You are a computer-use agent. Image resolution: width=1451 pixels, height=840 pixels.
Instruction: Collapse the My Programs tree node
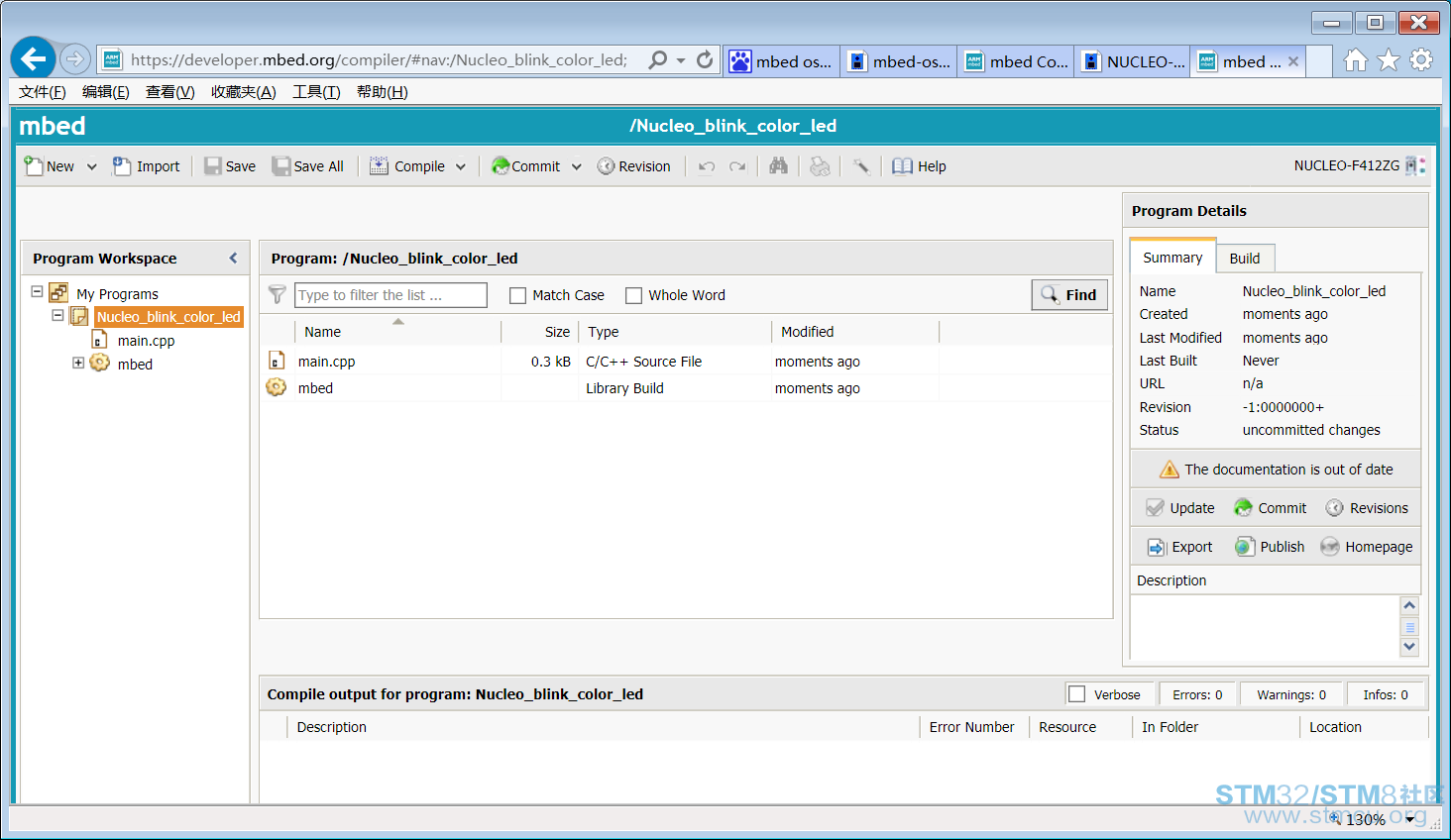(x=37, y=292)
